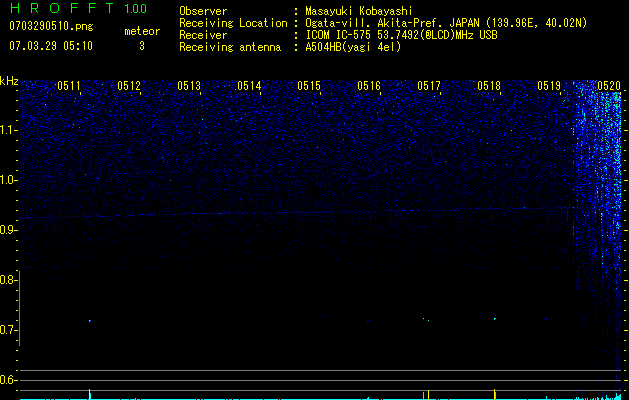Click the 0514 time axis label
This screenshot has height=400, width=629.
click(249, 85)
